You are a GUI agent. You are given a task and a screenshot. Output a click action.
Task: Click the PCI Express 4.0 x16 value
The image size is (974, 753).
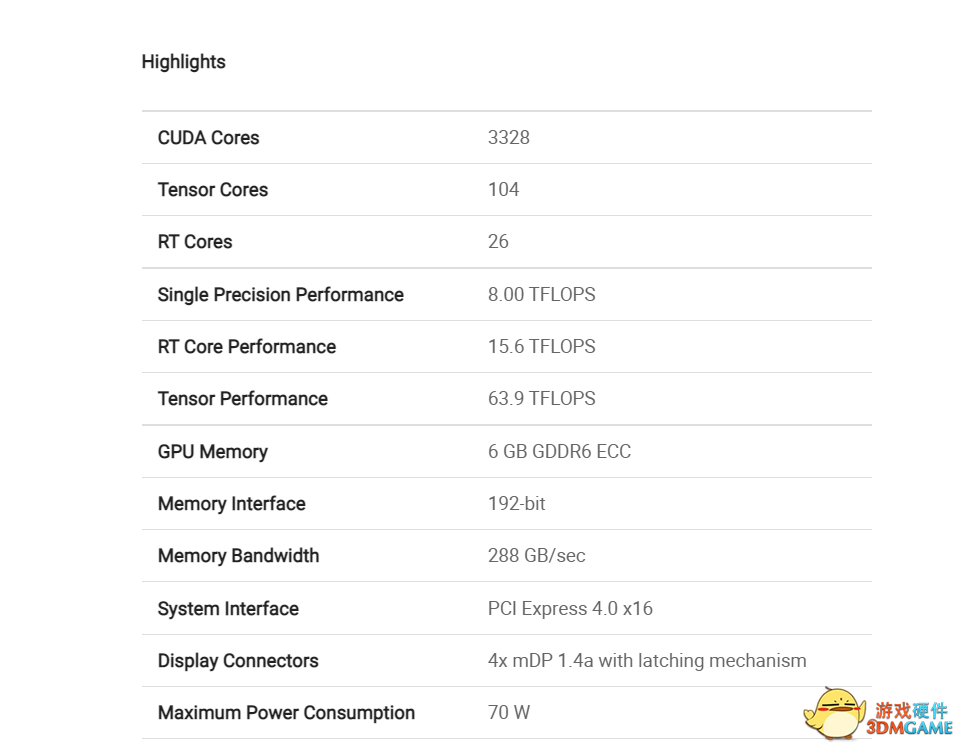click(570, 609)
